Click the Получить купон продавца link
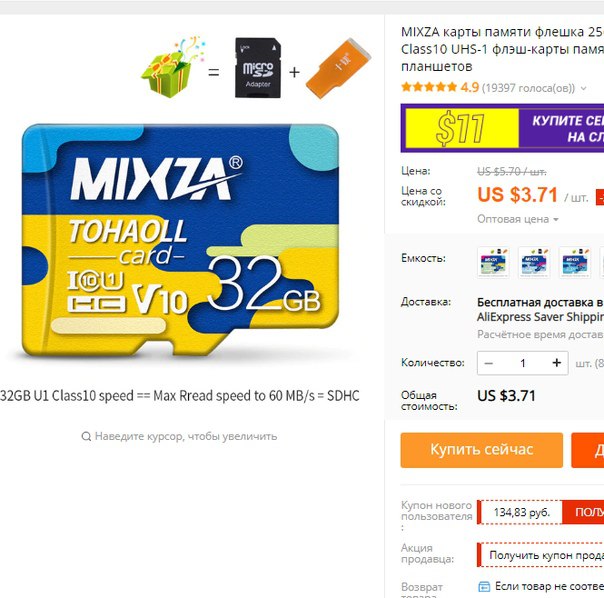 pos(540,555)
